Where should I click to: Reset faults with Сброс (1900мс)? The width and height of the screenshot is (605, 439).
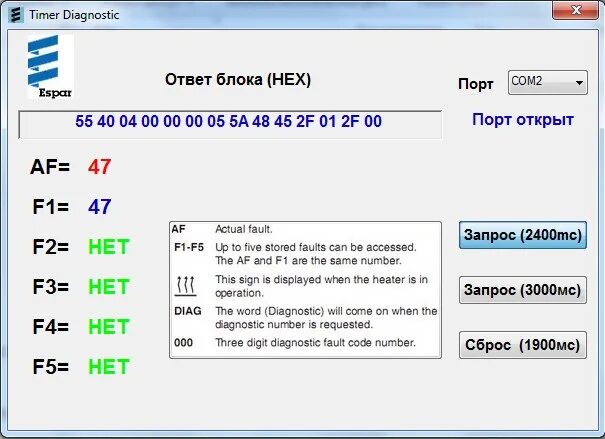tap(523, 345)
